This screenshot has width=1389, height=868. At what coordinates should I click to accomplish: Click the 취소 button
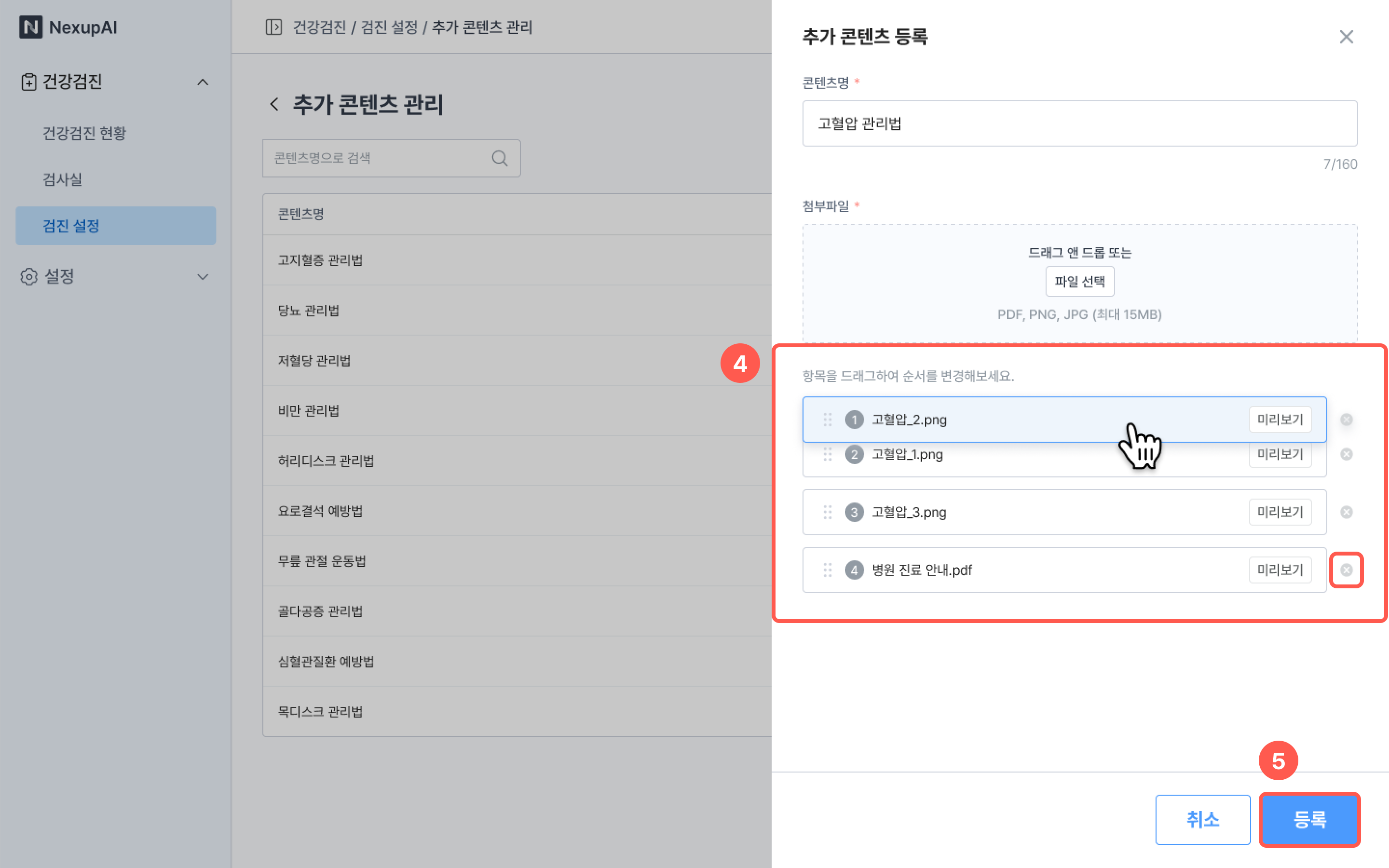[1202, 819]
